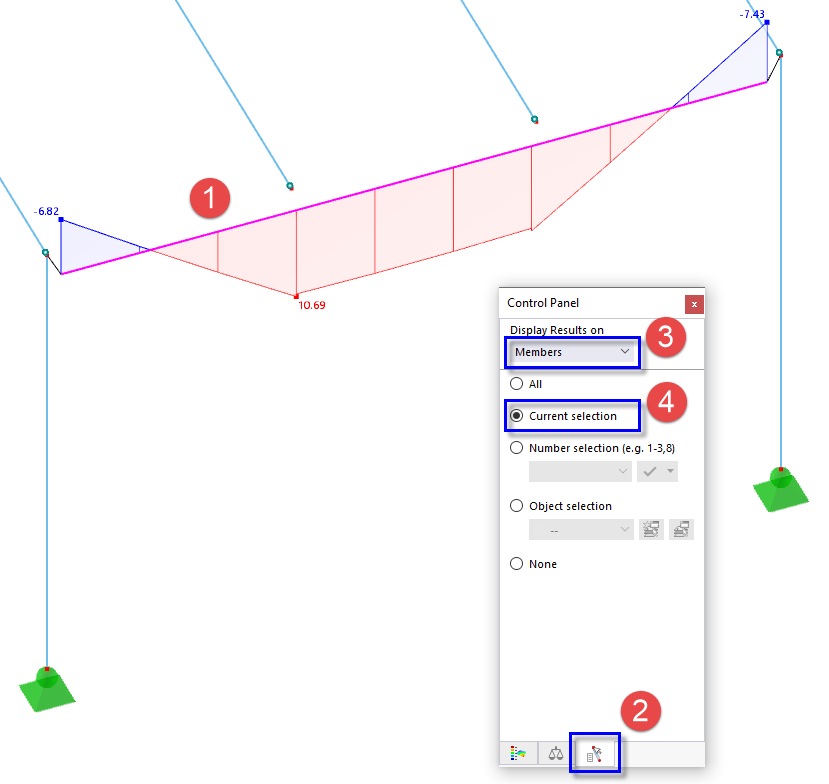The width and height of the screenshot is (829, 784).
Task: Open the number selection combo box
Action: pos(581,471)
